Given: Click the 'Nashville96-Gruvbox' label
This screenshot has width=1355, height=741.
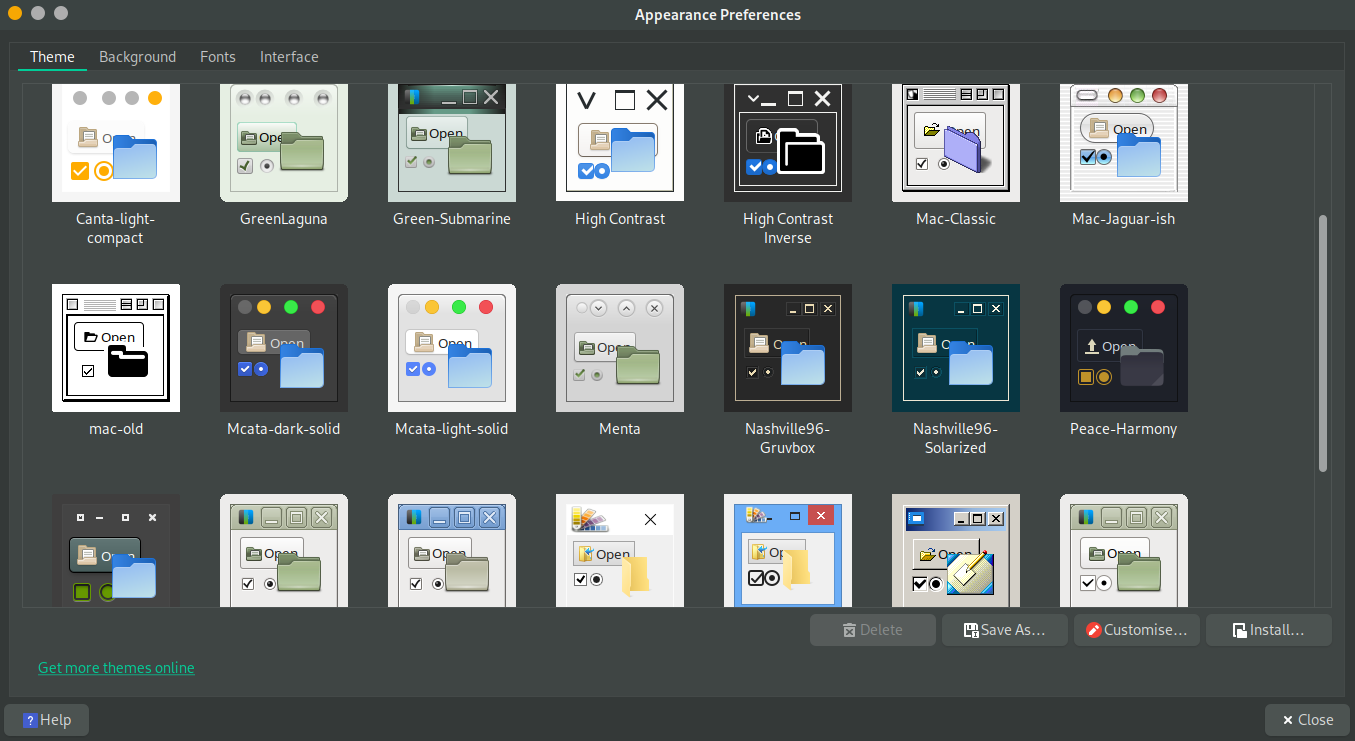Looking at the screenshot, I should [788, 438].
